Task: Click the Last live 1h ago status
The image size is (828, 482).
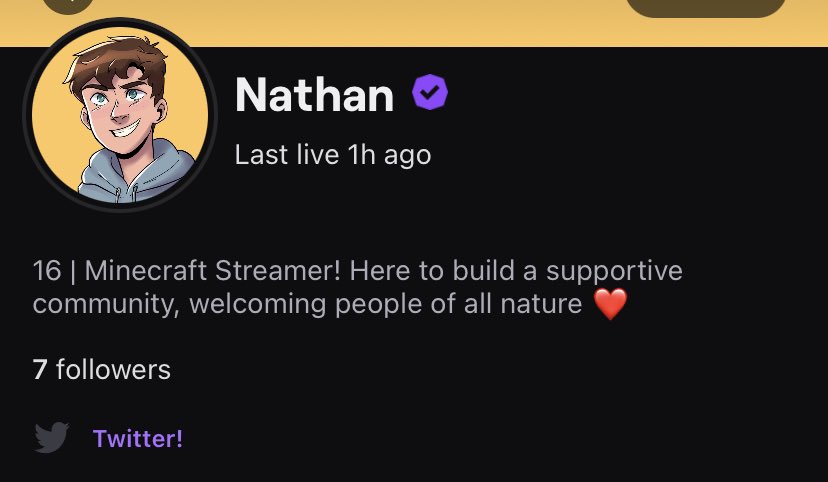Action: click(x=333, y=155)
